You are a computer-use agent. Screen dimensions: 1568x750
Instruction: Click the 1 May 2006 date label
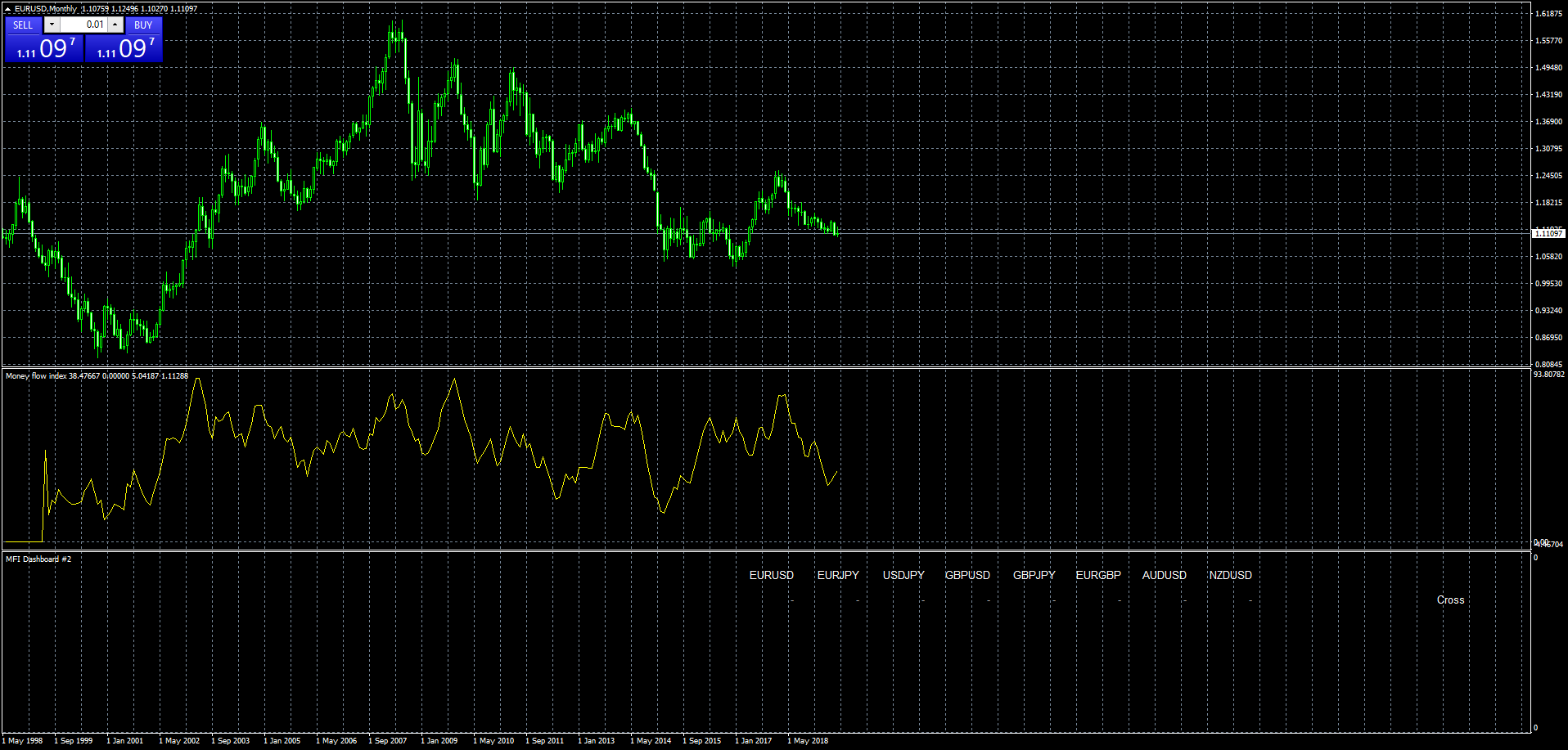(336, 741)
